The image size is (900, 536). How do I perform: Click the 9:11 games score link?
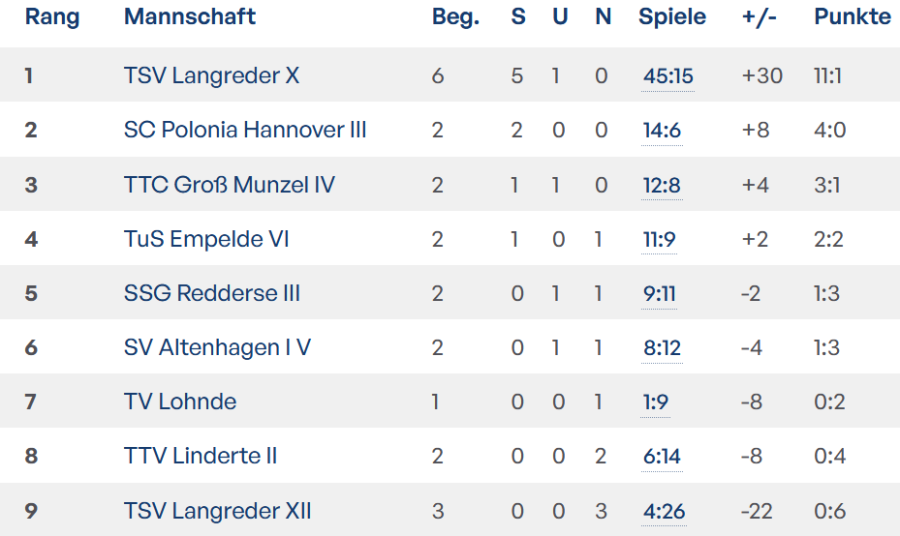click(x=660, y=293)
